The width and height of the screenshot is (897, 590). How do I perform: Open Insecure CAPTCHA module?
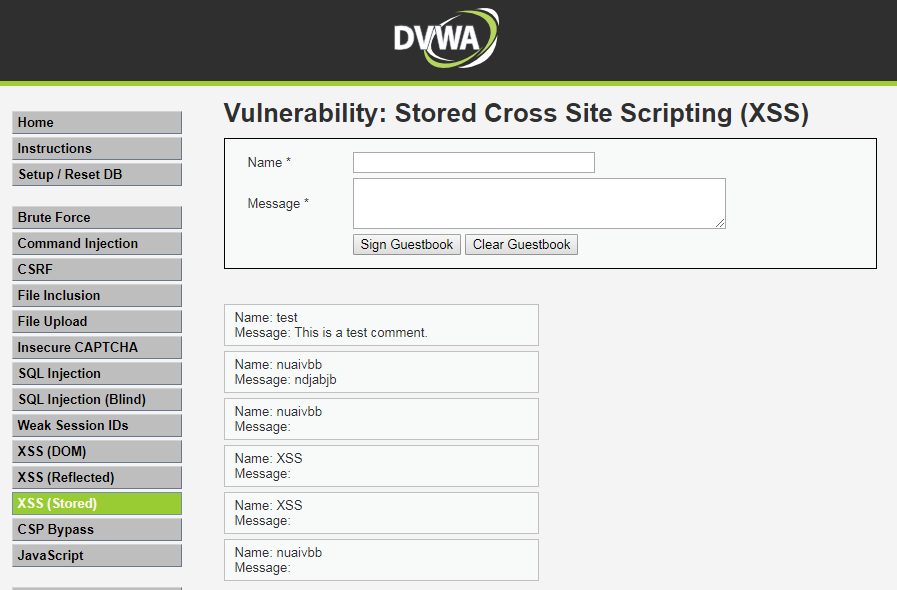(97, 347)
